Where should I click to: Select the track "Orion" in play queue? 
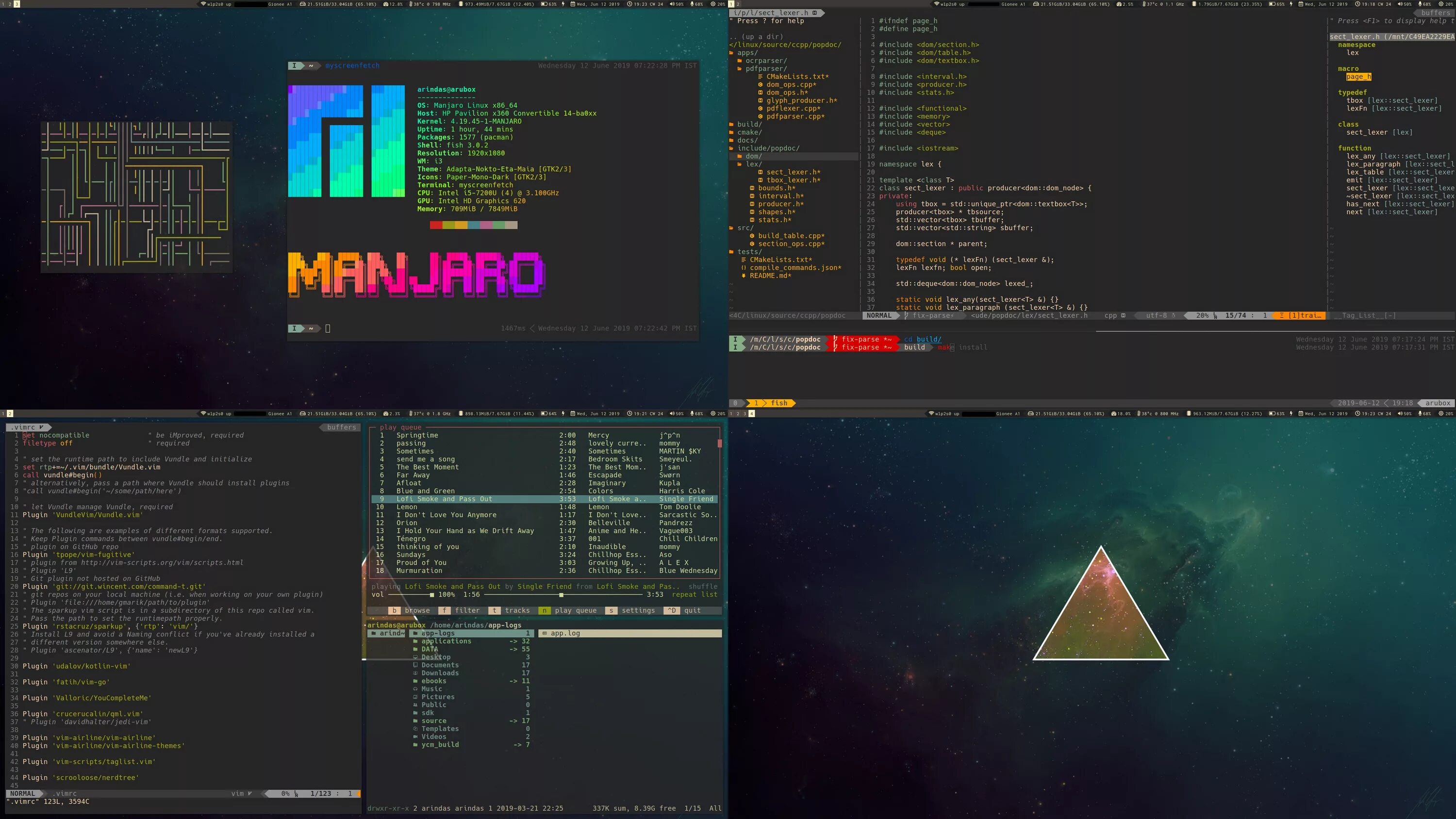[x=545, y=523]
